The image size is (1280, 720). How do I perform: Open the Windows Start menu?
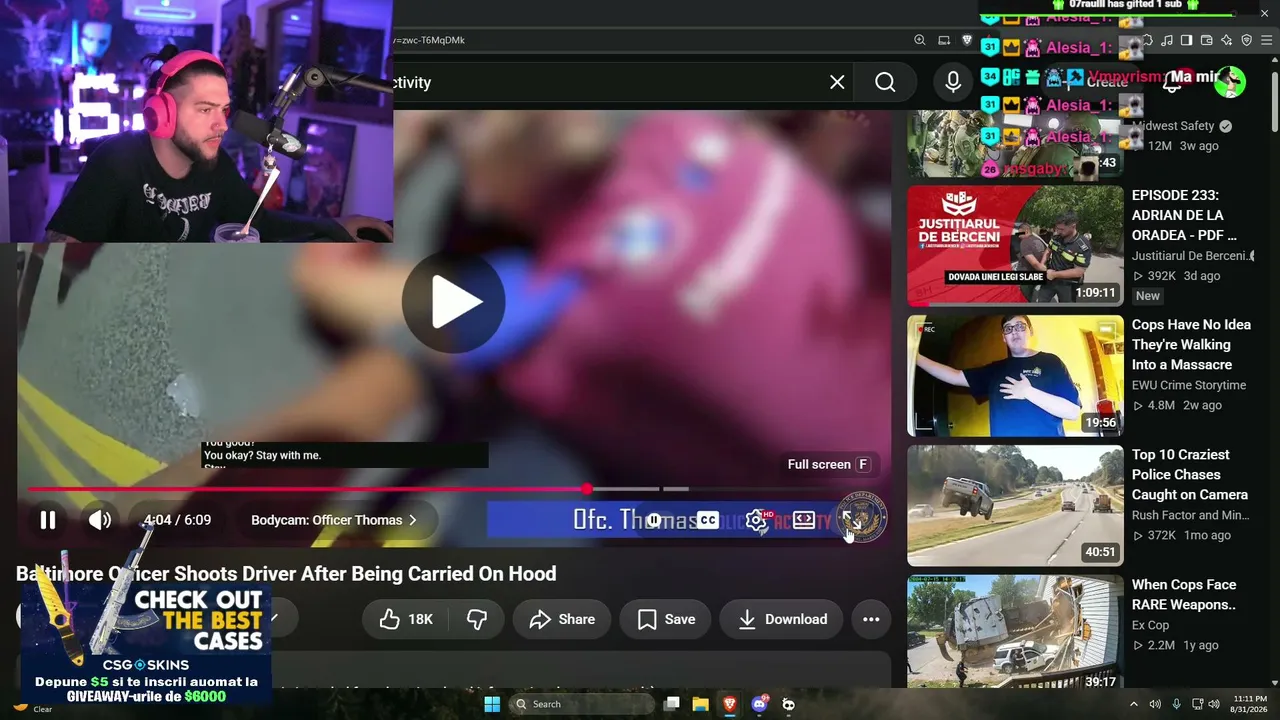point(492,704)
